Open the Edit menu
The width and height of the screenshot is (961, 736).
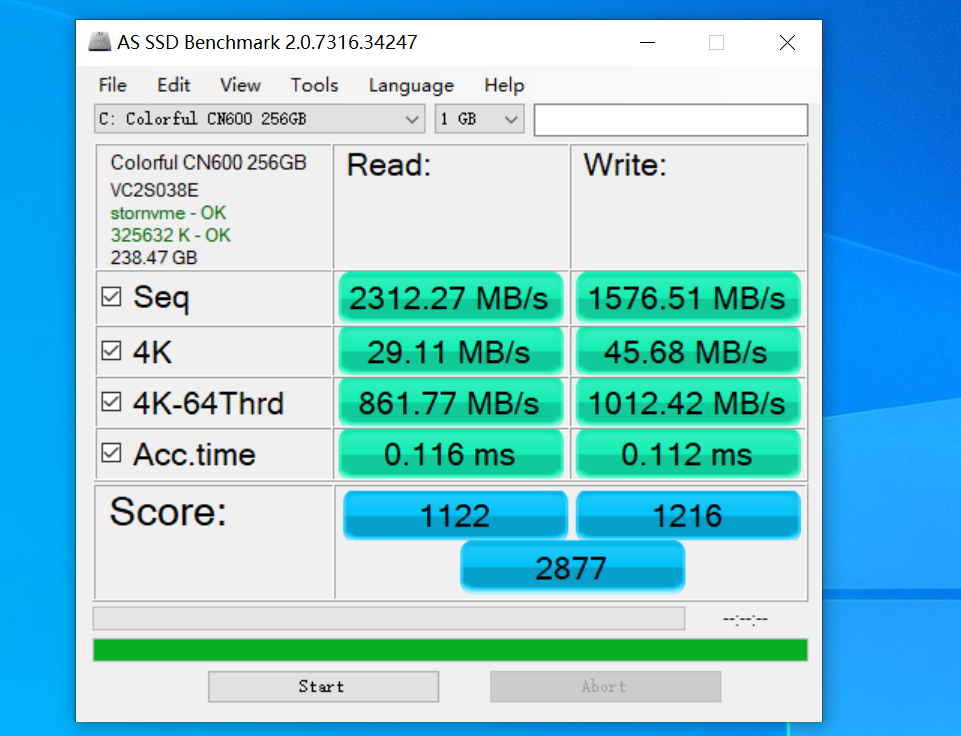pyautogui.click(x=173, y=85)
